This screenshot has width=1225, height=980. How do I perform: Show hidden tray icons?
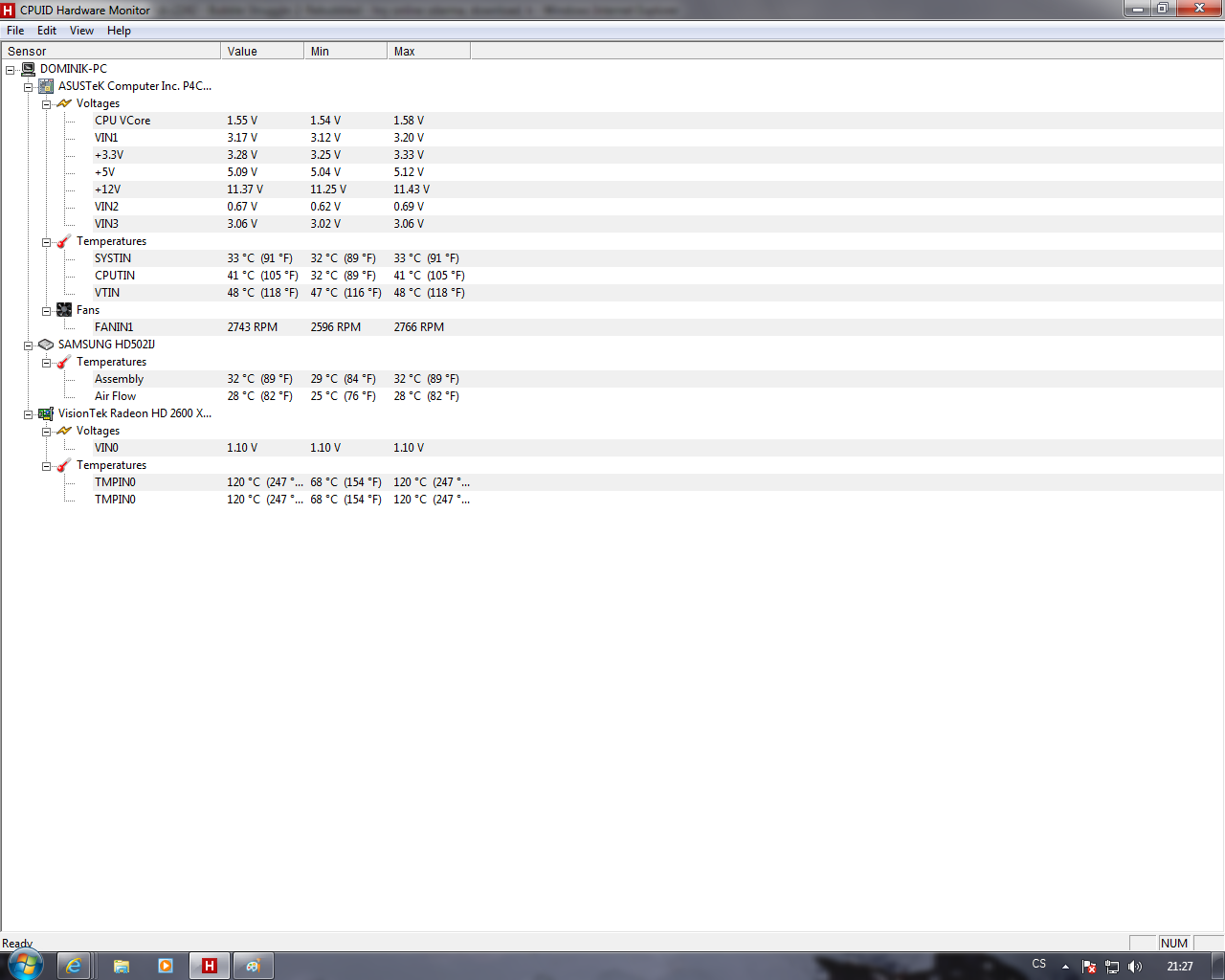1065,967
